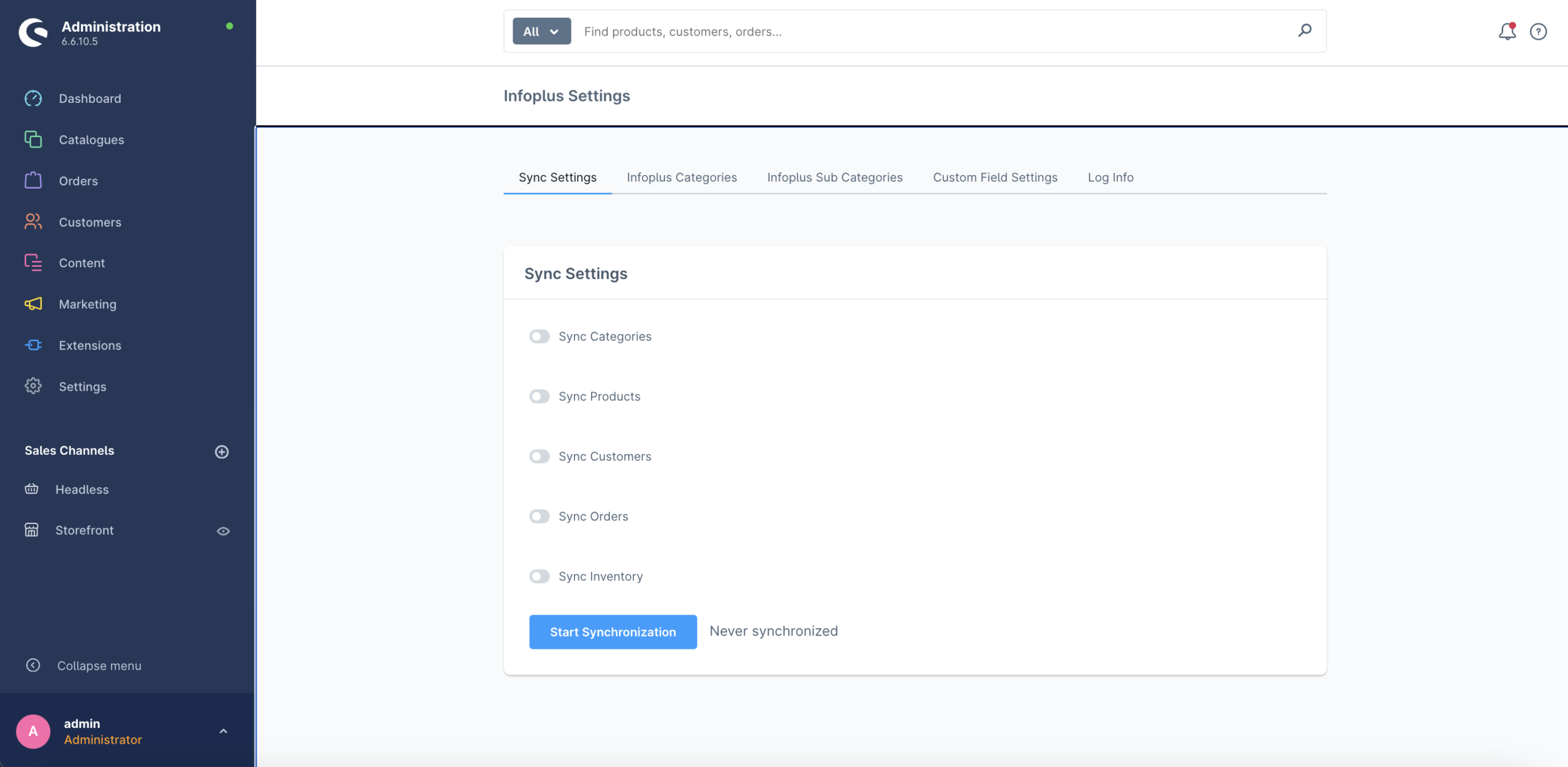Show Storefront via eye icon
The height and width of the screenshot is (767, 1568).
pos(223,531)
